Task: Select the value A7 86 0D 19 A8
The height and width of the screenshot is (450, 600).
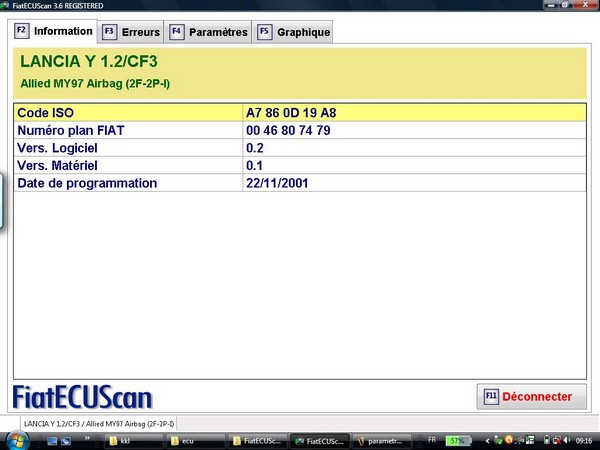Action: click(x=291, y=113)
